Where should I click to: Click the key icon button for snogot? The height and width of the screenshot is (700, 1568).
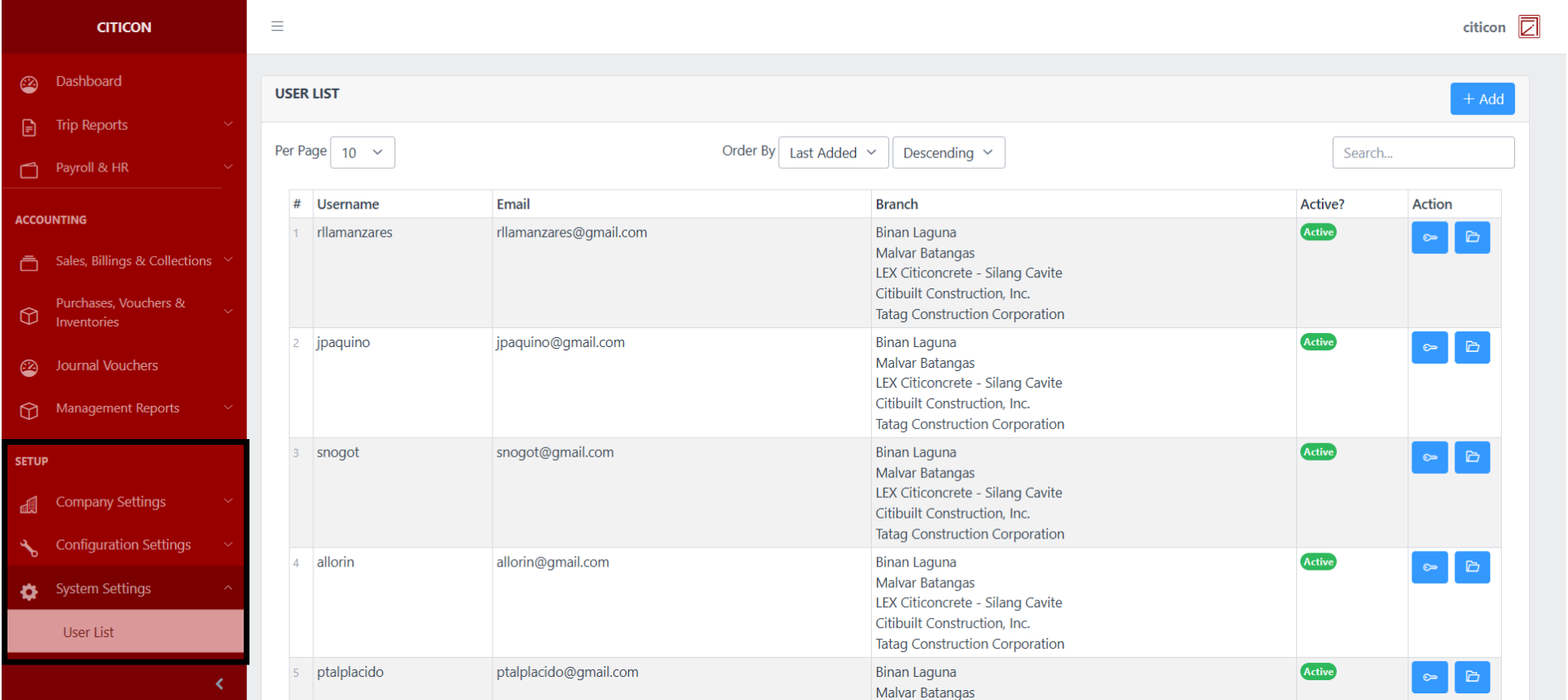tap(1430, 457)
